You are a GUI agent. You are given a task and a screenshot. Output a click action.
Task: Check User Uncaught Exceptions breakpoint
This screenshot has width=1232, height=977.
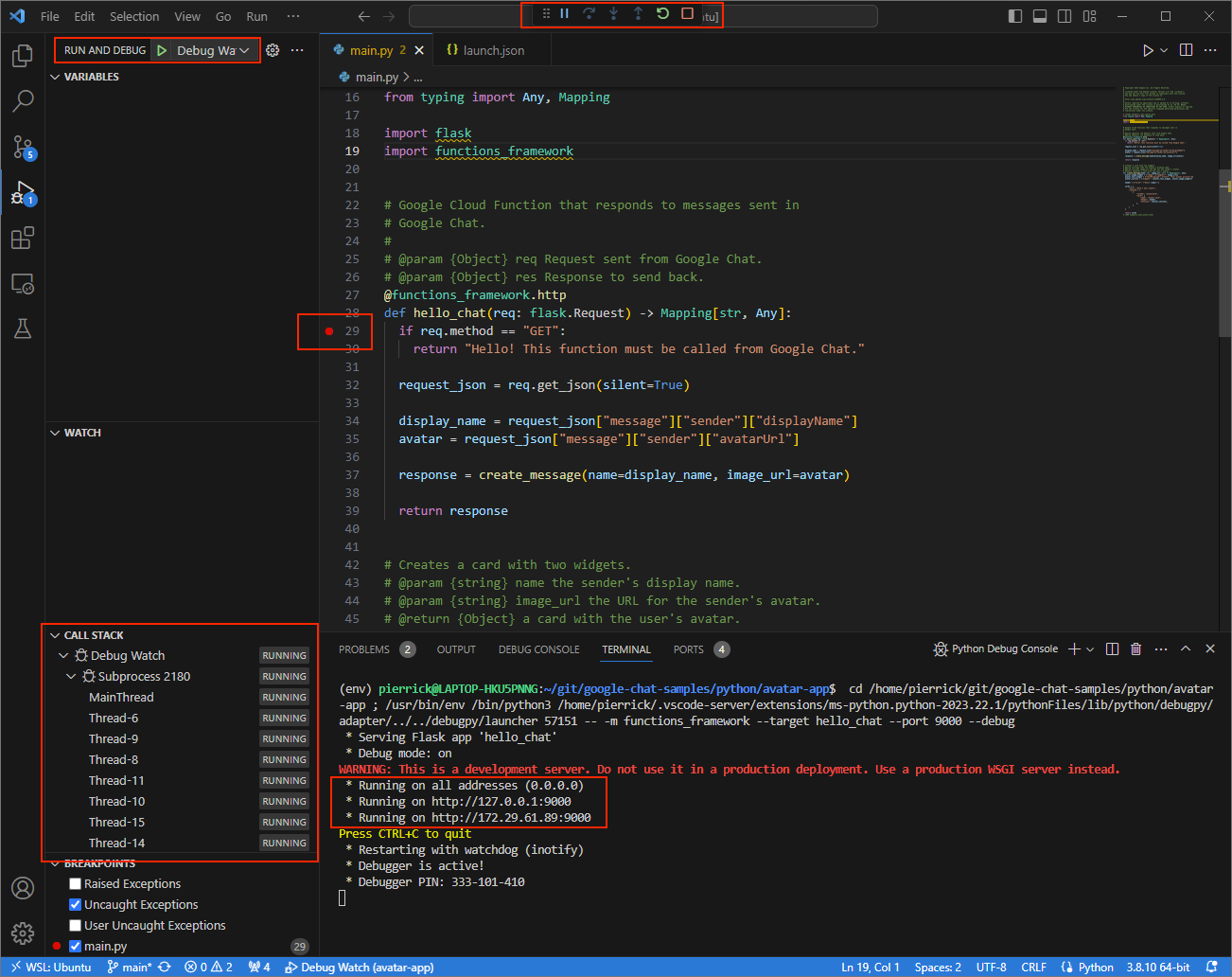[74, 925]
